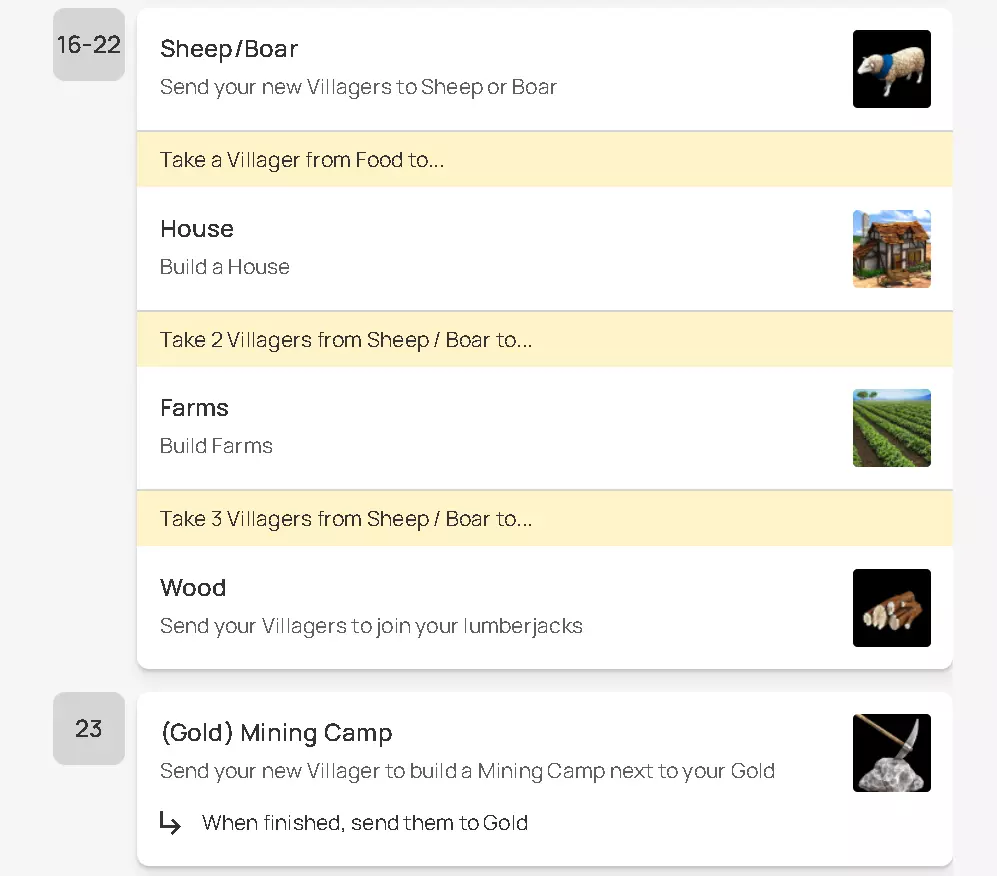Click the "Build Farms" description text
The image size is (997, 876).
pyautogui.click(x=216, y=446)
